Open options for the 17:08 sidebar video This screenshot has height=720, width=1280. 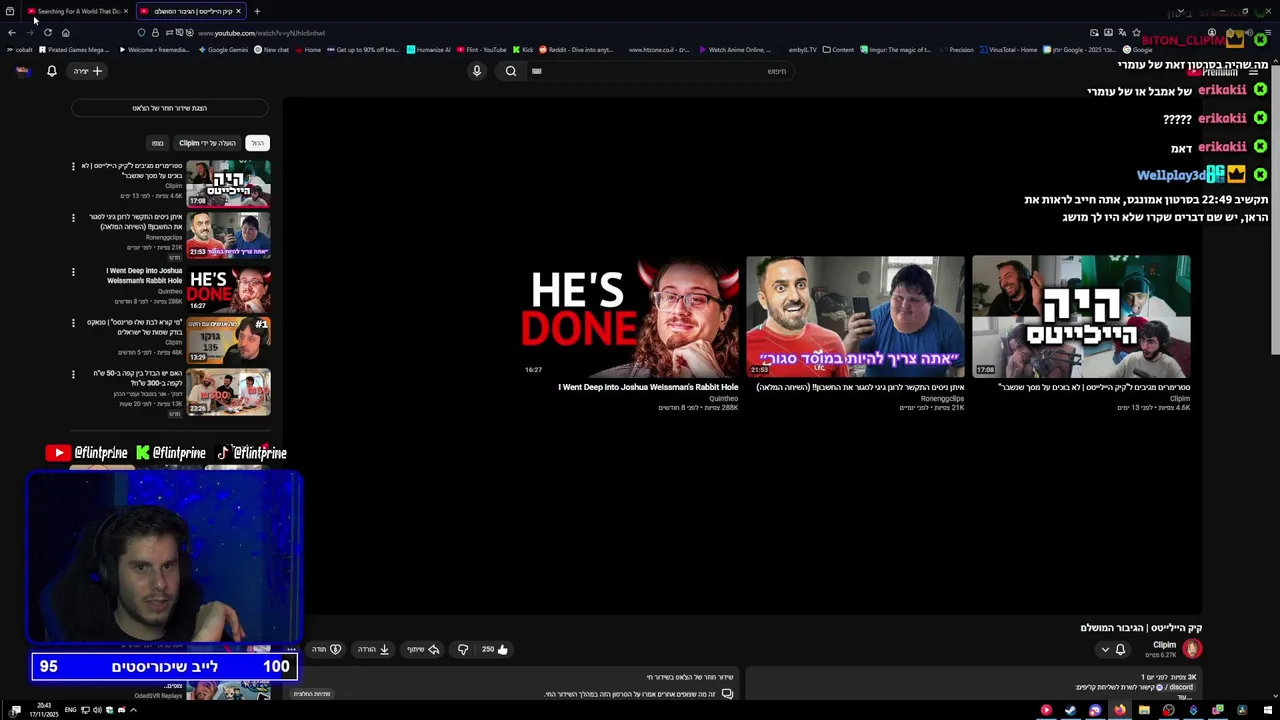pos(73,166)
